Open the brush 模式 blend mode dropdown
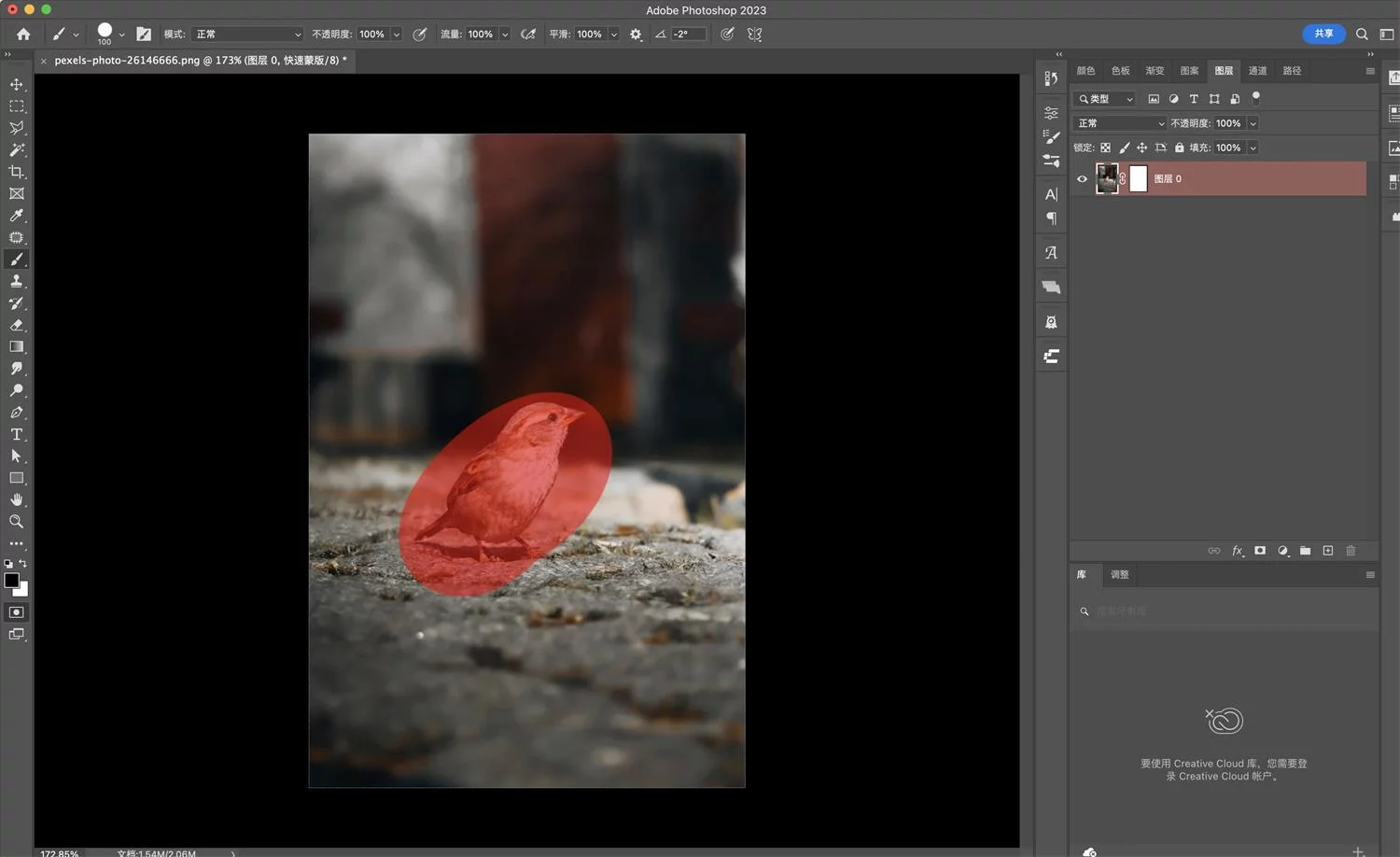1400x857 pixels. [x=247, y=35]
